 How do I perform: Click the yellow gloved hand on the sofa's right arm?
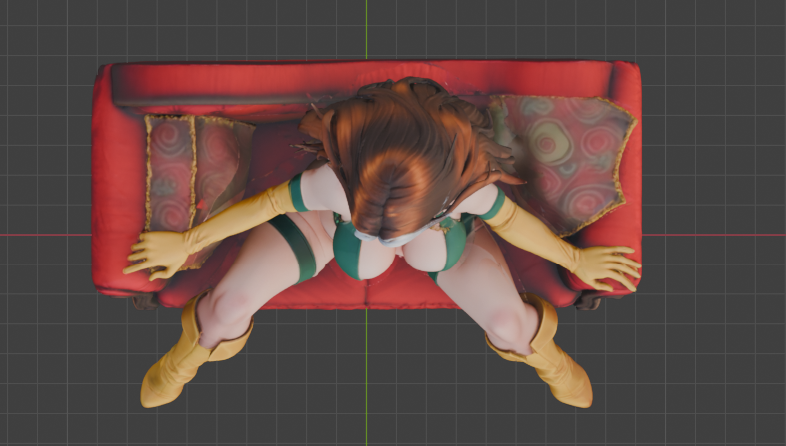click(x=607, y=267)
